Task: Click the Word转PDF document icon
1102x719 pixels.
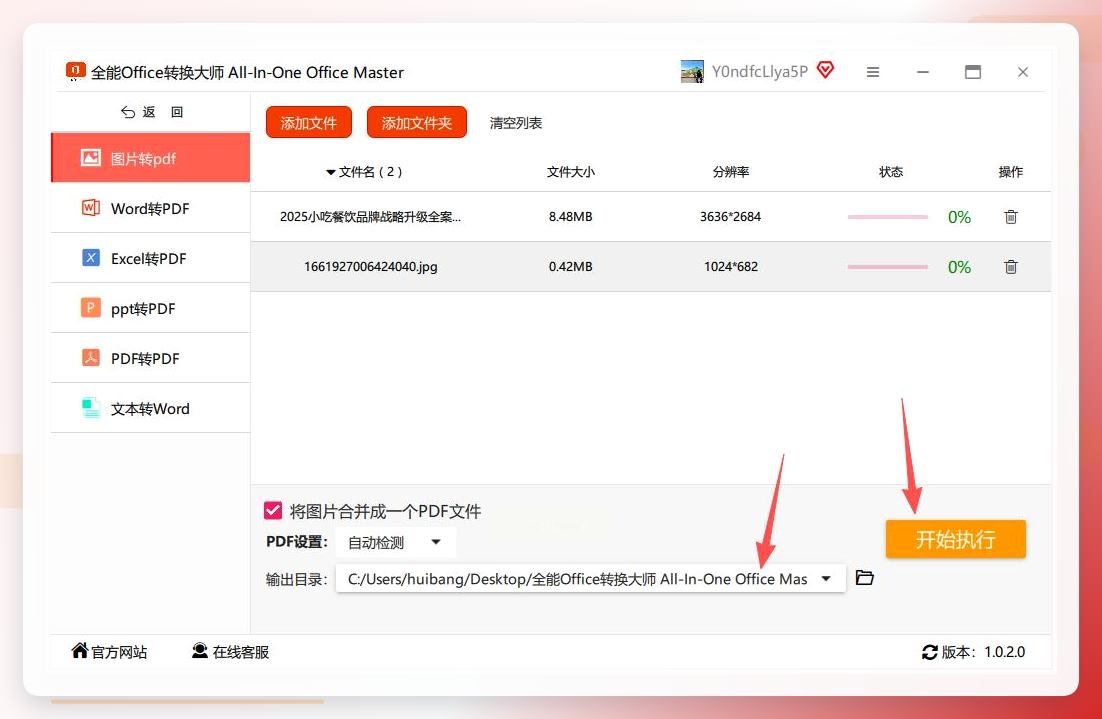Action: click(91, 207)
